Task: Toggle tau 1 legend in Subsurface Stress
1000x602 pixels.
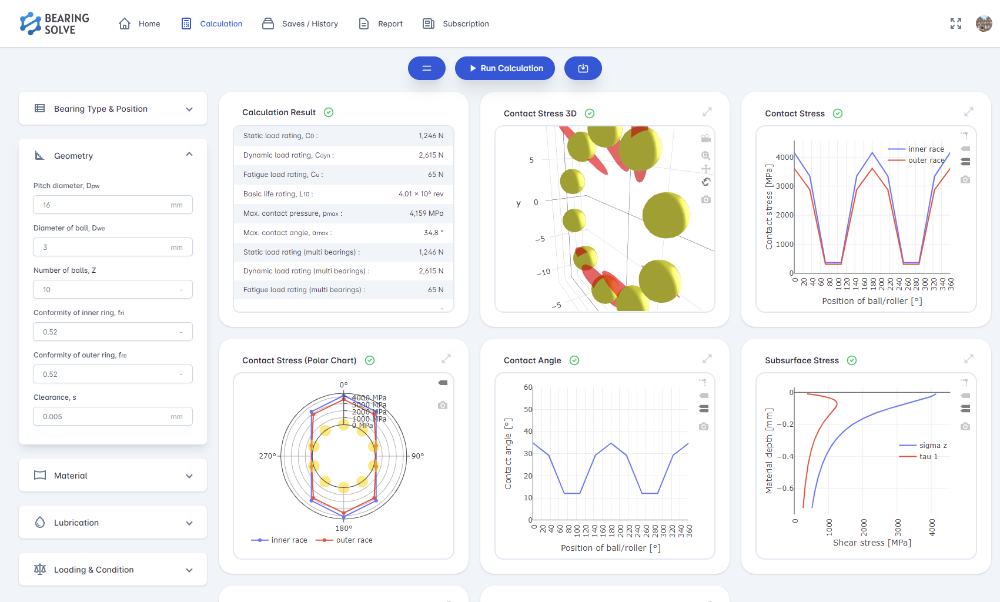Action: click(918, 456)
